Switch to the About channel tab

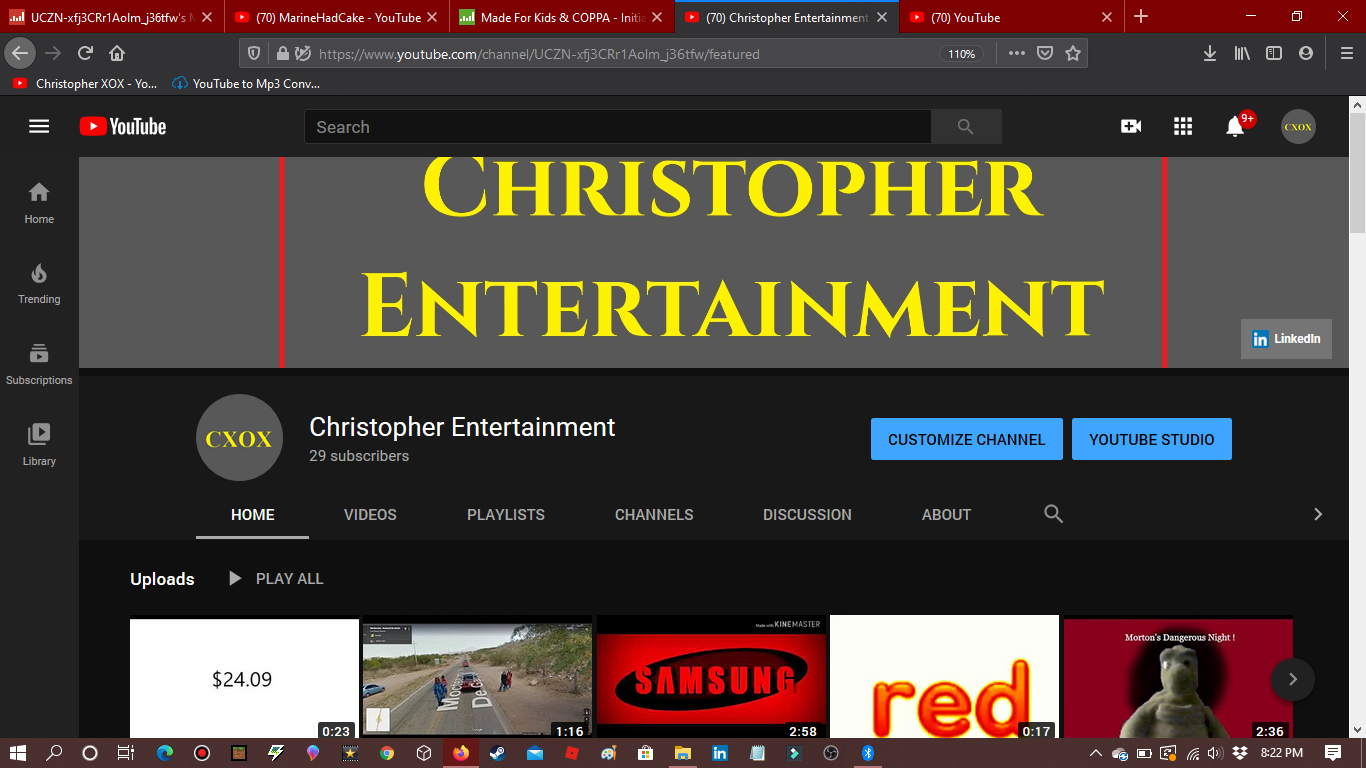(946, 514)
